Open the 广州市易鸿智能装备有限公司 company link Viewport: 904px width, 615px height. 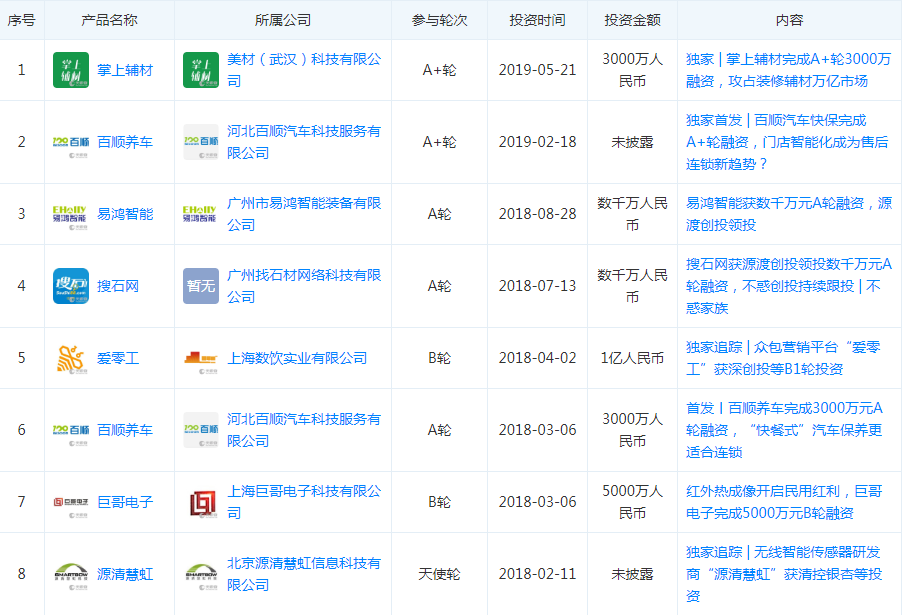pyautogui.click(x=304, y=214)
